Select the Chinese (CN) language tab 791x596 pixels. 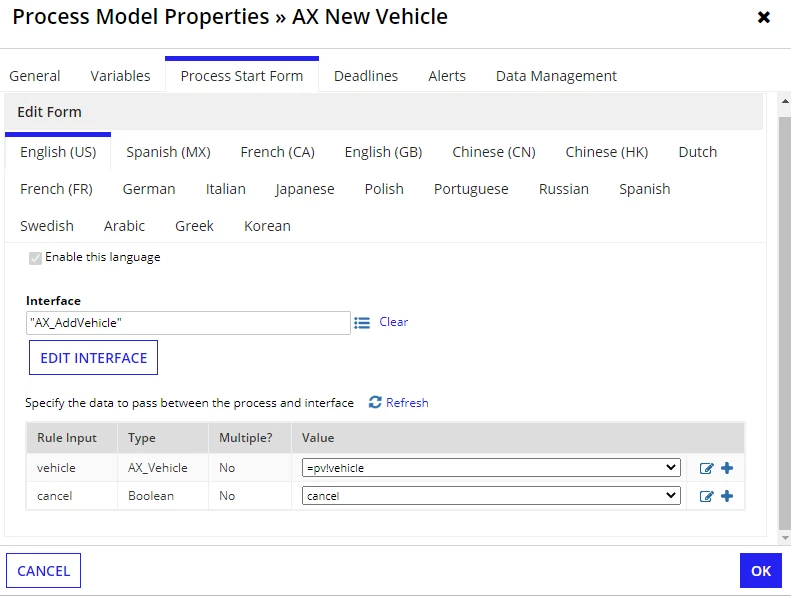(x=494, y=152)
